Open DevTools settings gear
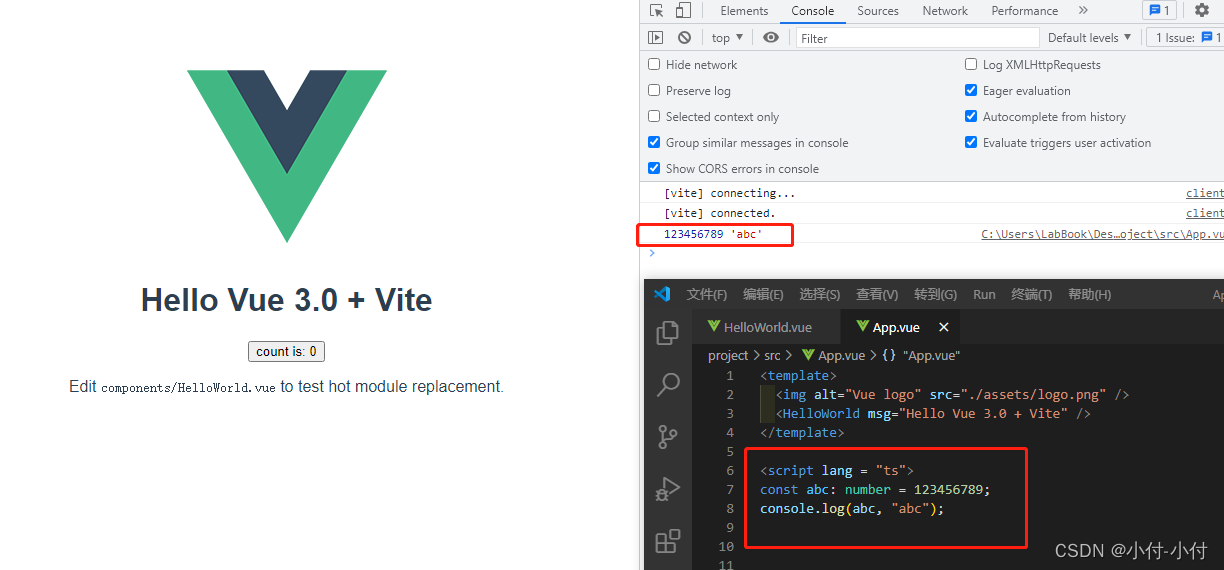1224x570 pixels. point(1202,11)
